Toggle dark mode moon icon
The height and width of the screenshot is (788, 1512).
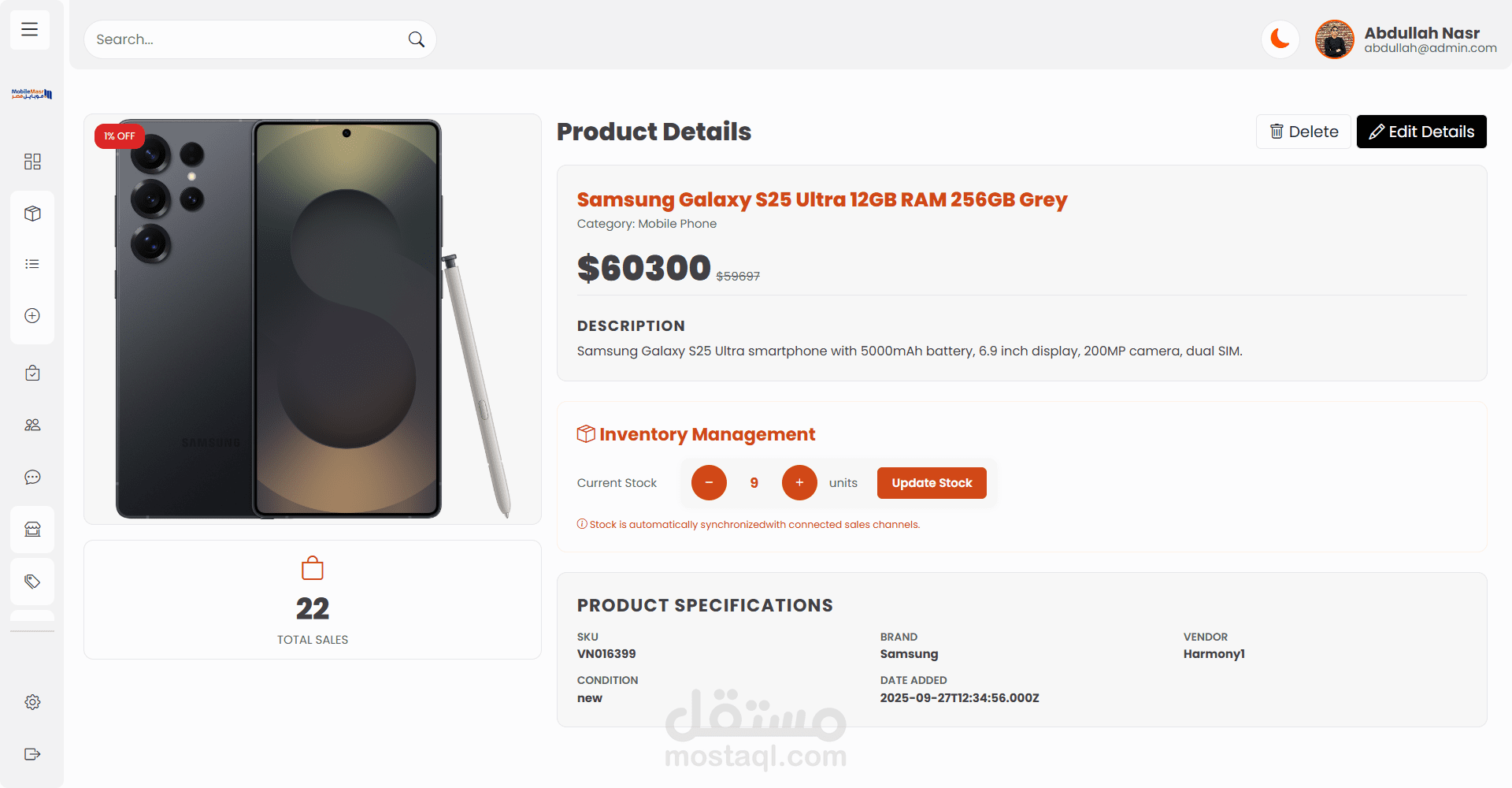tap(1280, 39)
